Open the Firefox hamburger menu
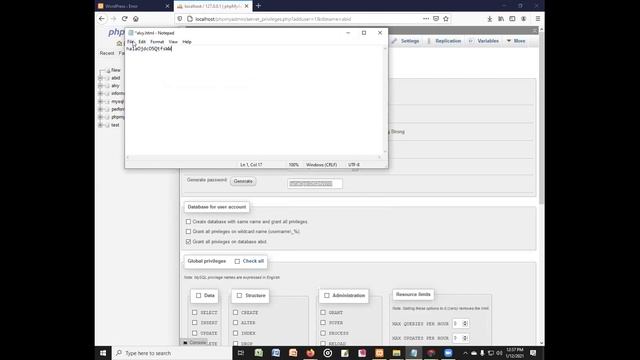The height and width of the screenshot is (360, 640). 538,19
